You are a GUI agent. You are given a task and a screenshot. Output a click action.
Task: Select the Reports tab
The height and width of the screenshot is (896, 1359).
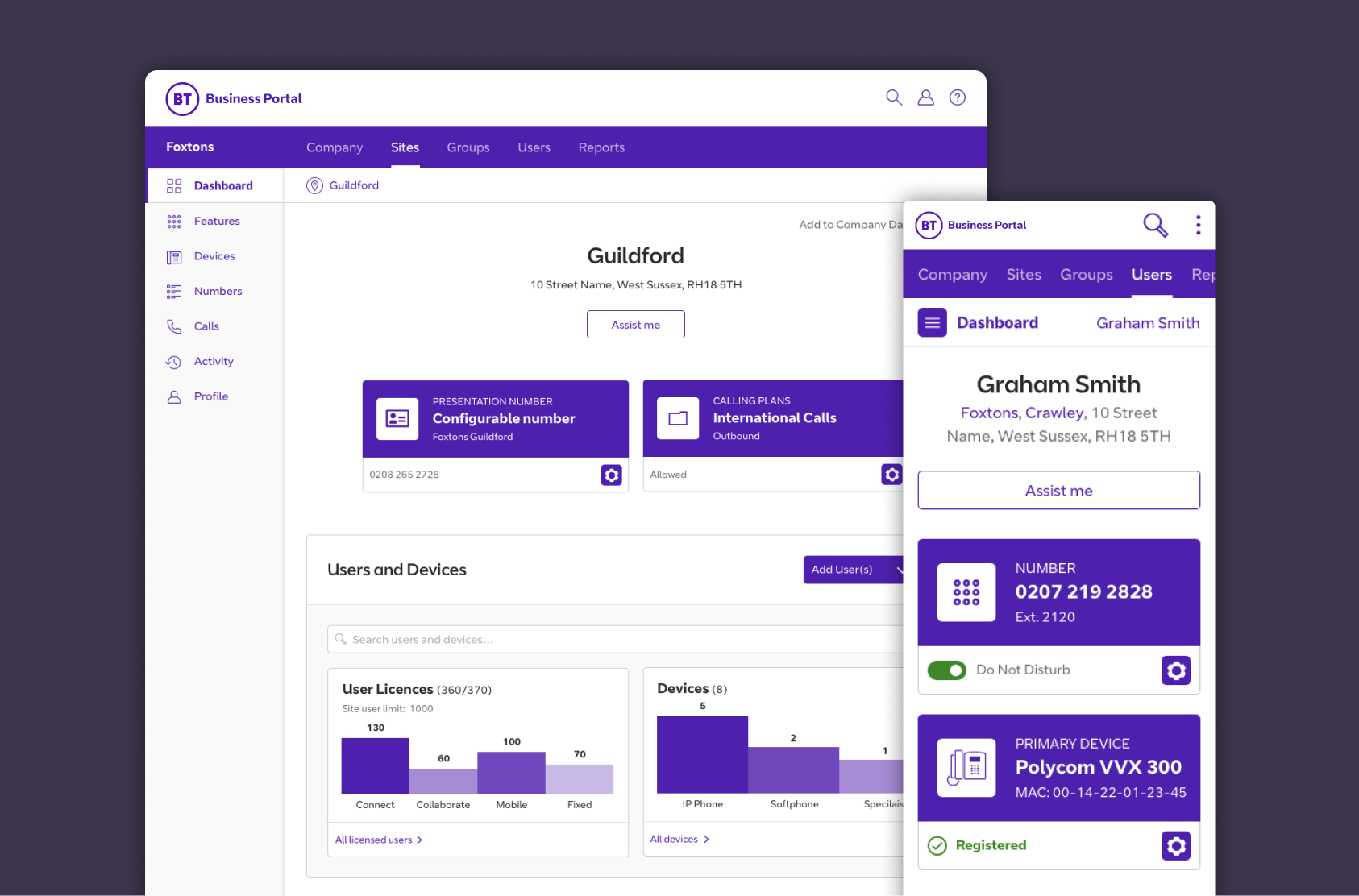click(601, 147)
